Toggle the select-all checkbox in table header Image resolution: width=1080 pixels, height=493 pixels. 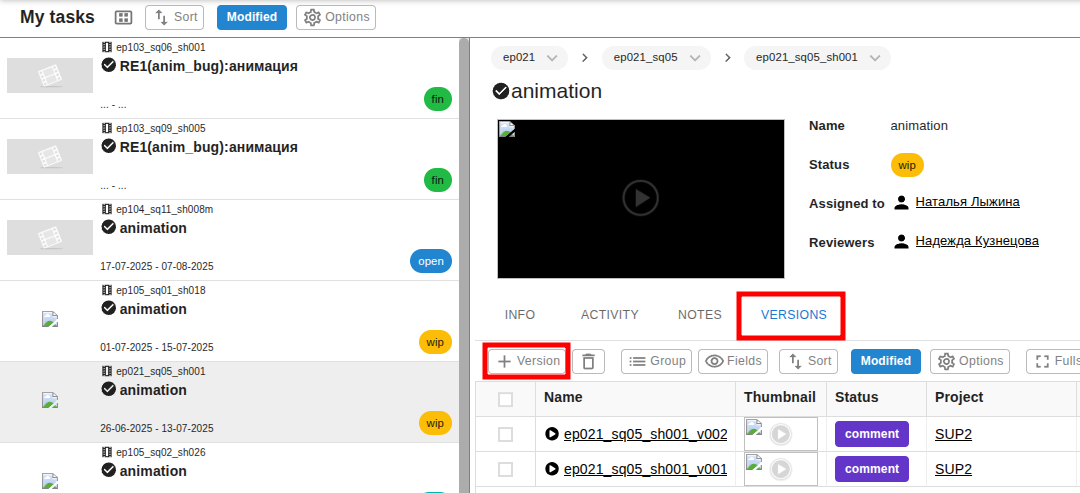[x=506, y=399]
